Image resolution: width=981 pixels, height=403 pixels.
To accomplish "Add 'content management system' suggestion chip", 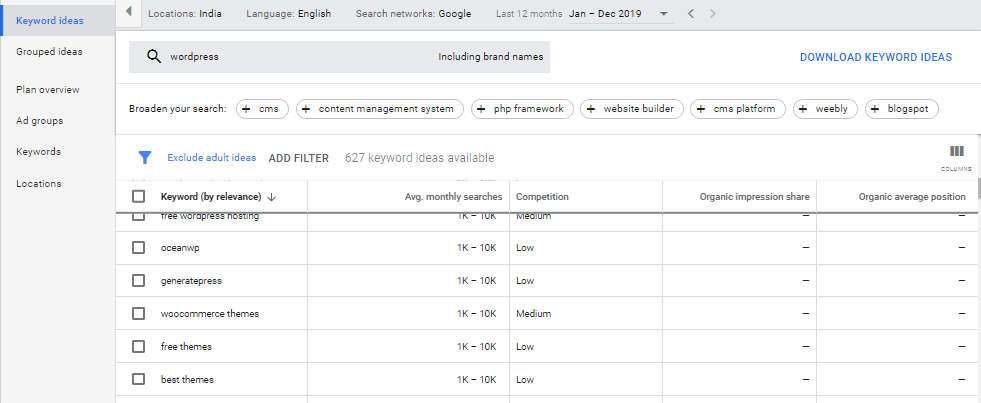I will tap(380, 109).
